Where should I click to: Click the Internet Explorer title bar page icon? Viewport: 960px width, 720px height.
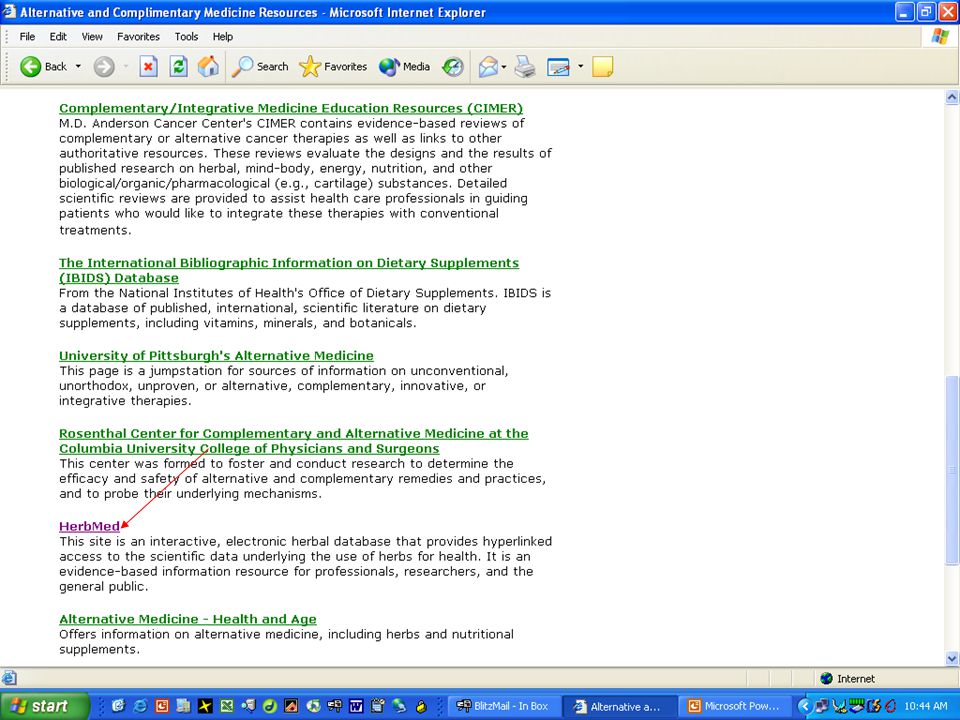(x=10, y=12)
